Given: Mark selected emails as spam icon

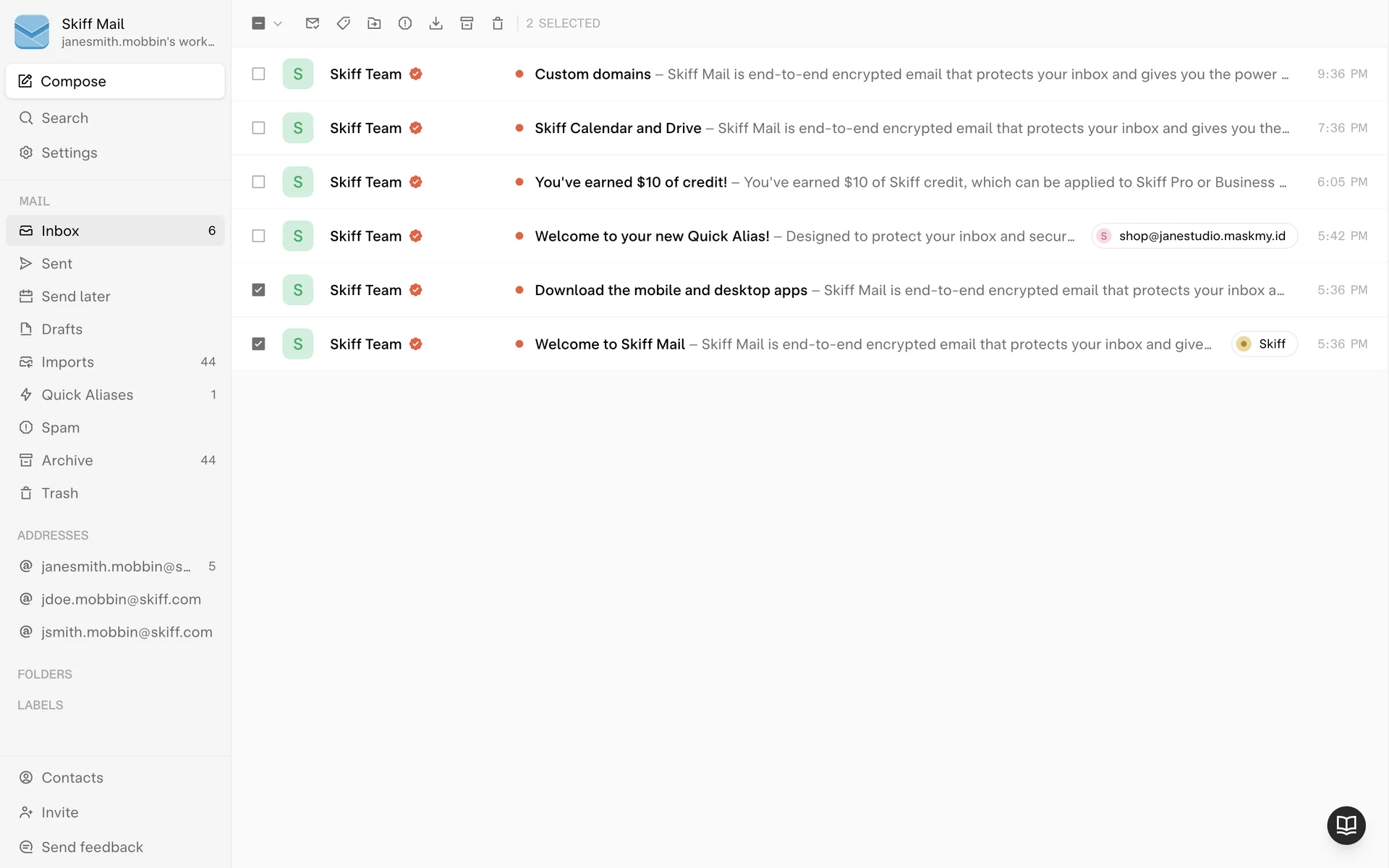Looking at the screenshot, I should [x=405, y=23].
